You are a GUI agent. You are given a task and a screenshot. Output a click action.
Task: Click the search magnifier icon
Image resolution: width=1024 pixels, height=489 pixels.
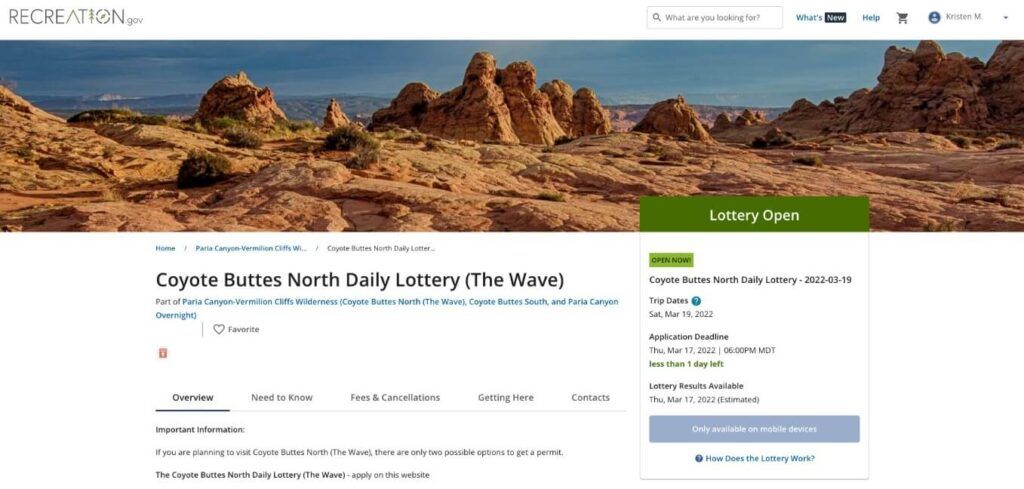point(656,18)
